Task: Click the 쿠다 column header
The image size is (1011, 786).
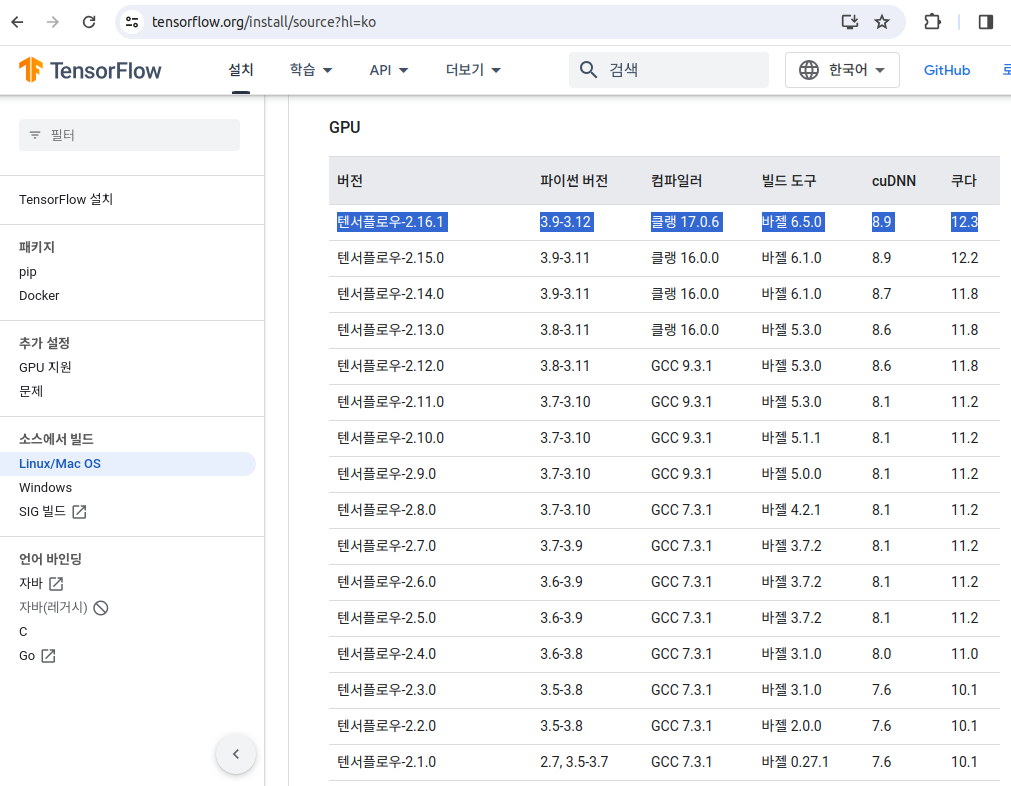Action: click(963, 181)
